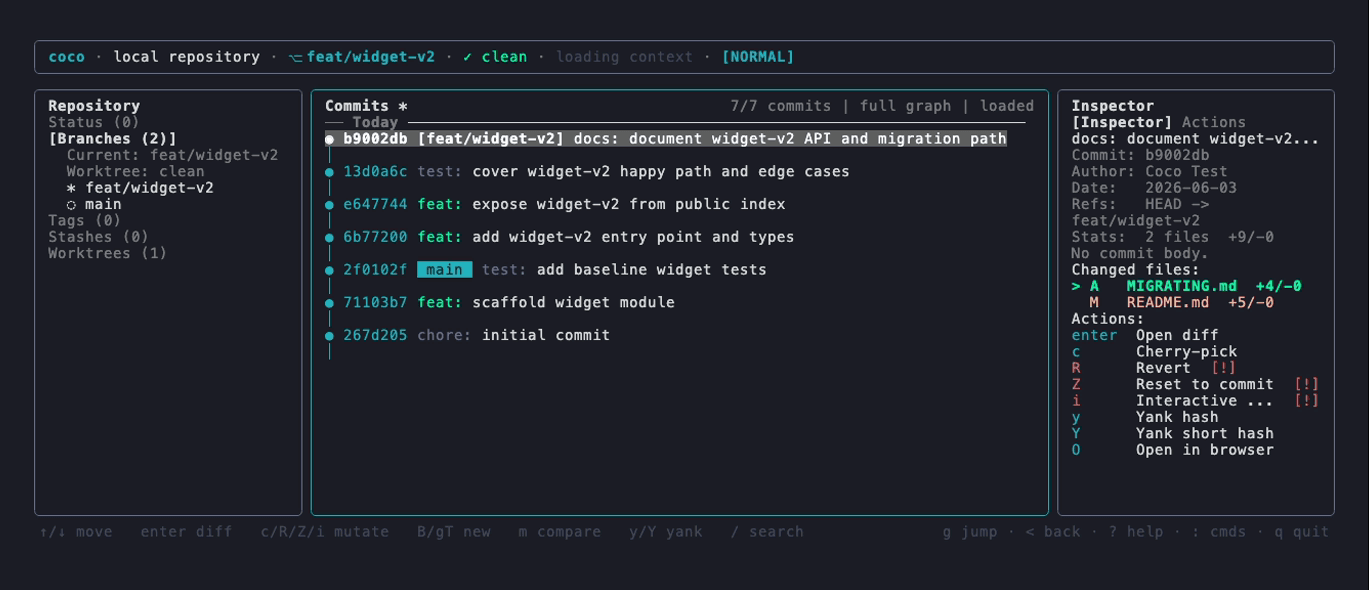
Task: Expand the Stashes (0) section
Action: coord(98,237)
